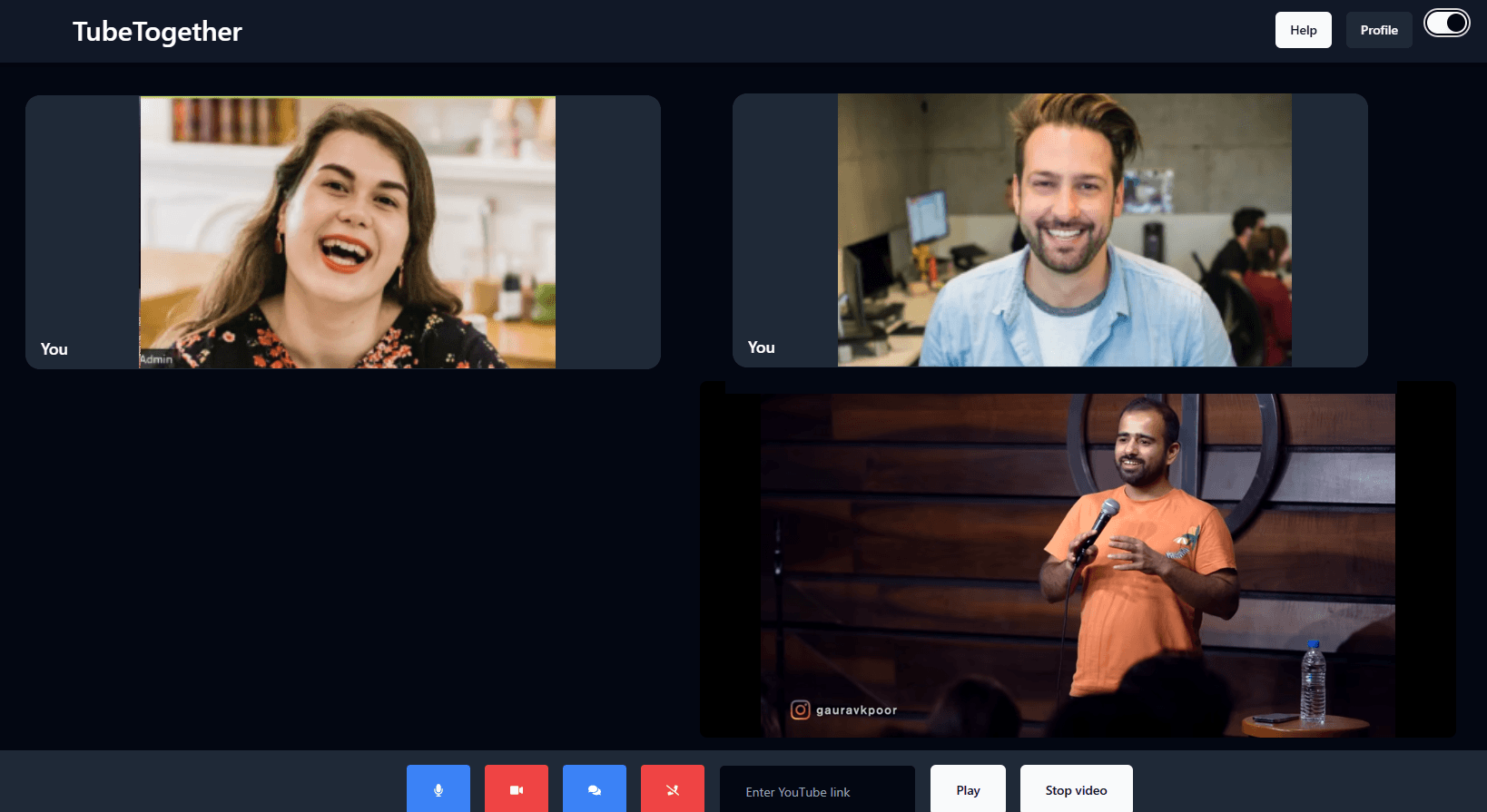Click the TubeTogether logo
Screen dimensions: 1487x812
click(157, 32)
